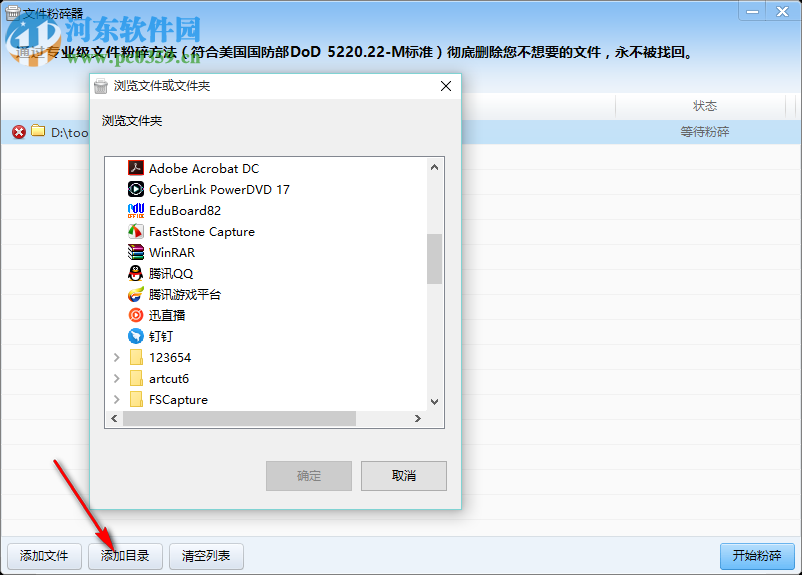Screen dimensions: 802x575
Task: Click the 添加文件 button
Action: pos(44,556)
